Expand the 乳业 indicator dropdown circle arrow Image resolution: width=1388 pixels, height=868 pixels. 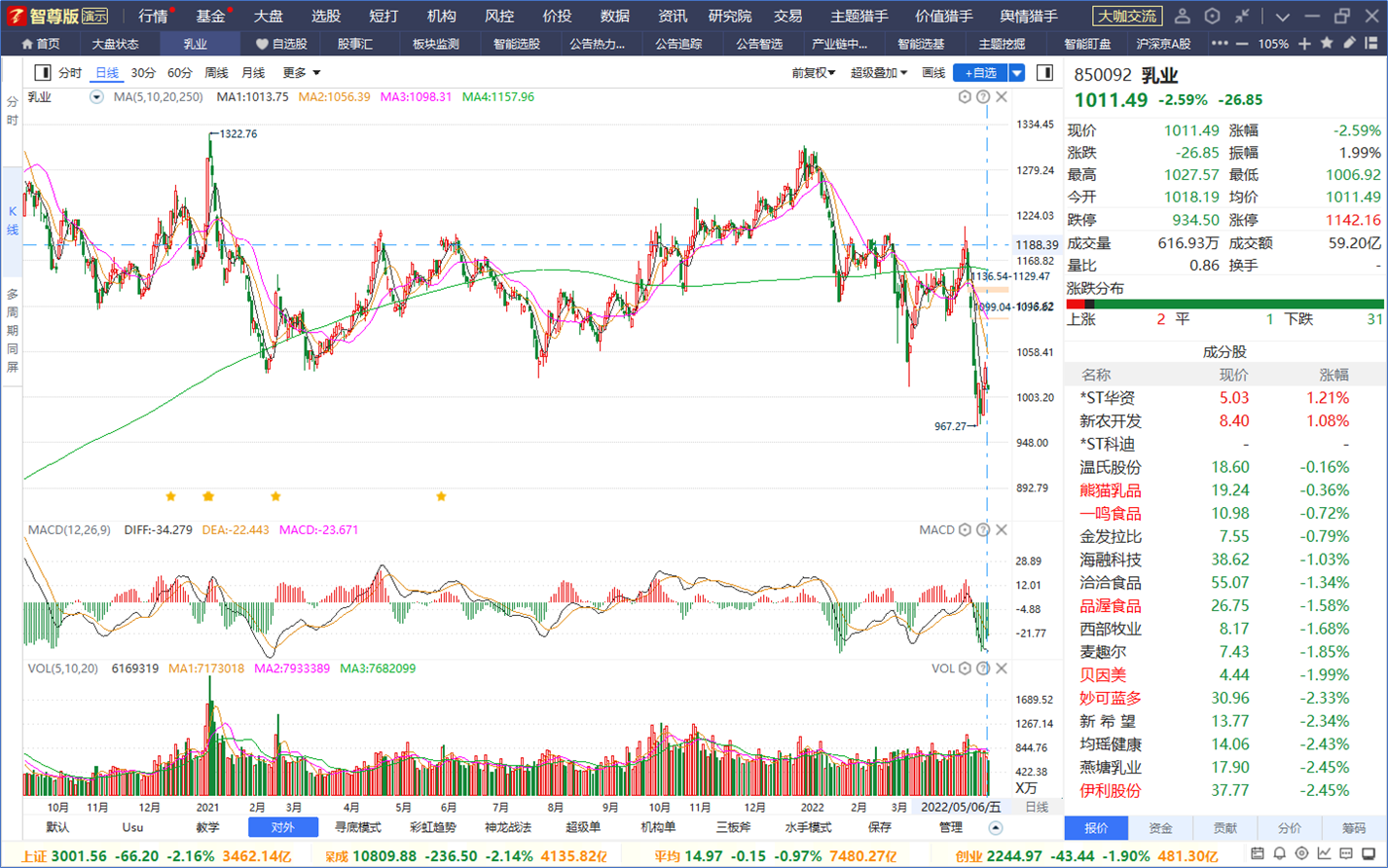pos(96,97)
